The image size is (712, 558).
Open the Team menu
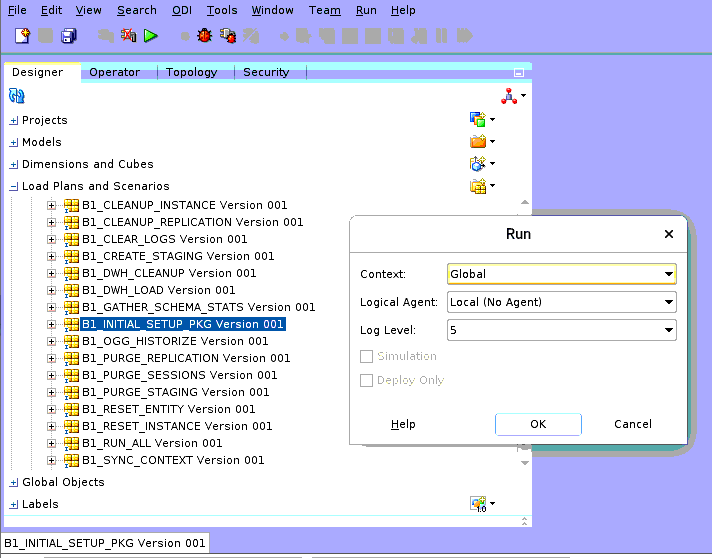325,10
